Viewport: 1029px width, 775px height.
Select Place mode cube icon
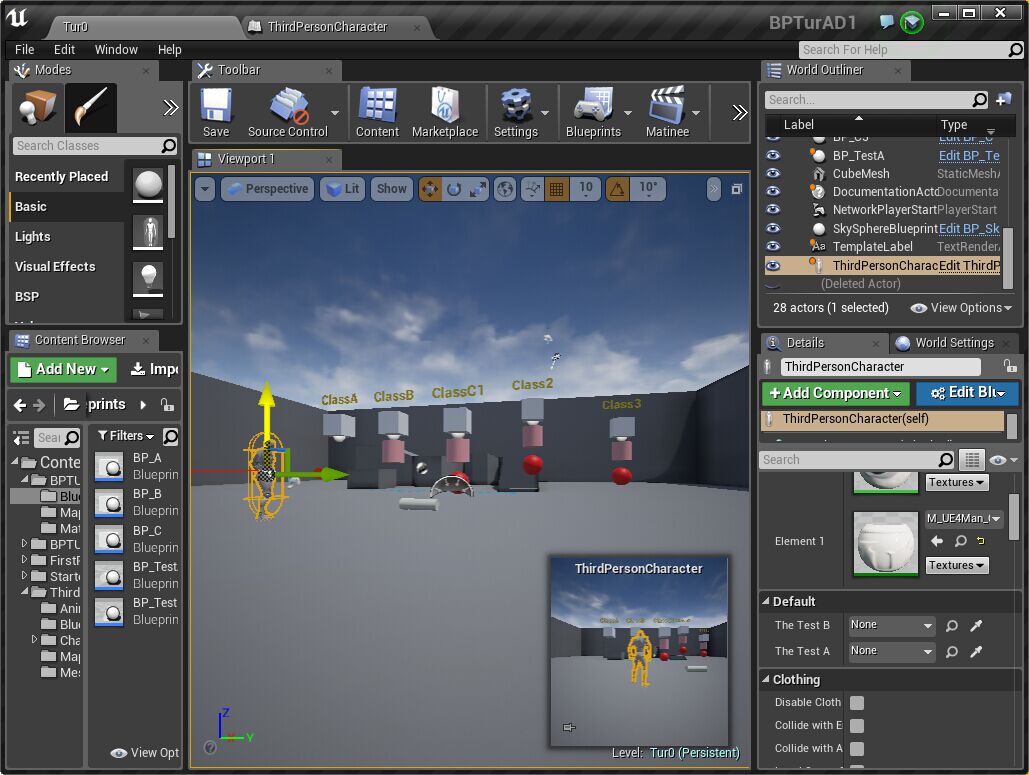tap(37, 107)
